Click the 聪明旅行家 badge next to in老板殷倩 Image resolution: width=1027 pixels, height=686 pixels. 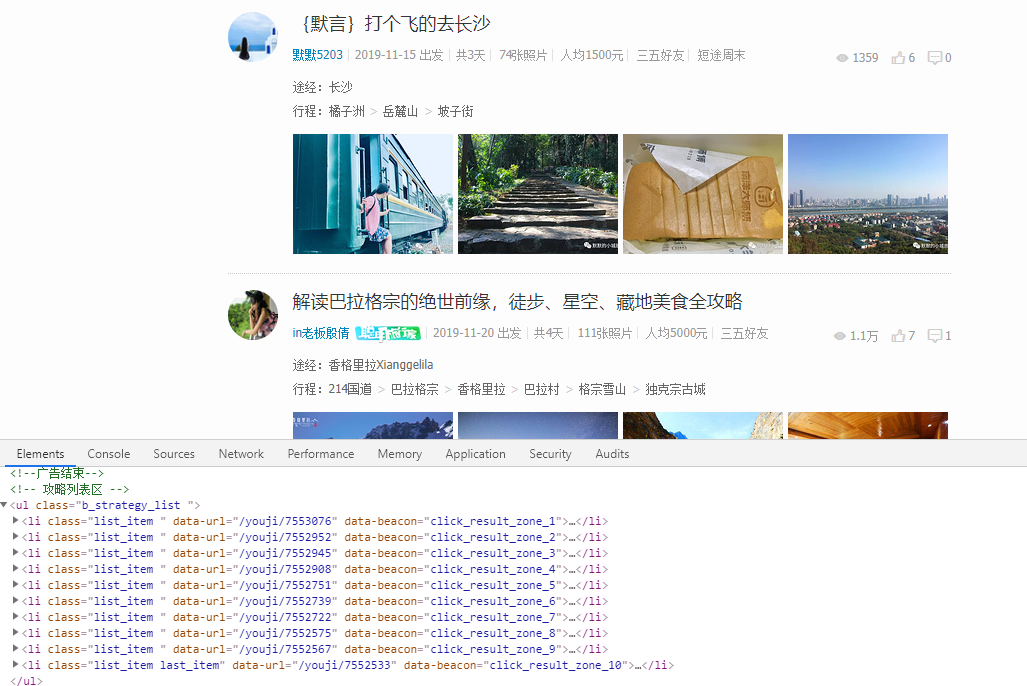(x=388, y=333)
